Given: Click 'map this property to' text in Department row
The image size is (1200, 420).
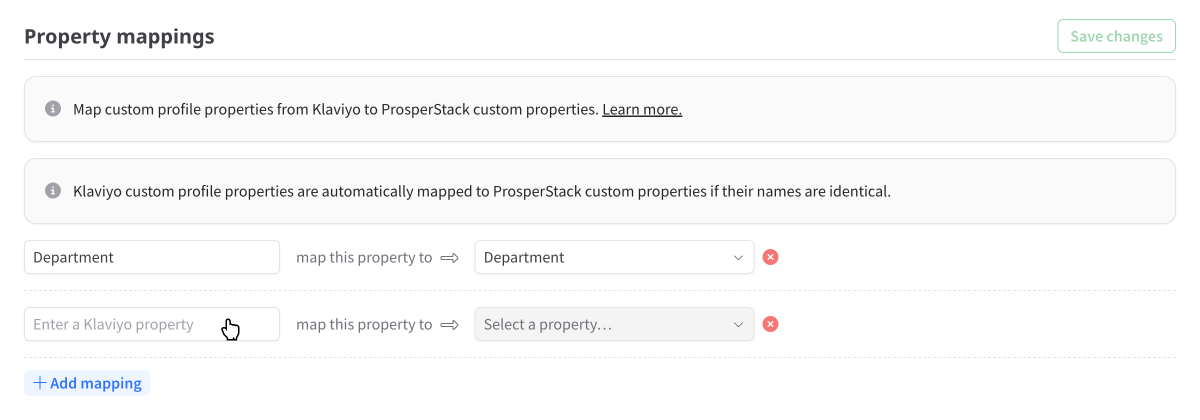Looking at the screenshot, I should pyautogui.click(x=364, y=257).
